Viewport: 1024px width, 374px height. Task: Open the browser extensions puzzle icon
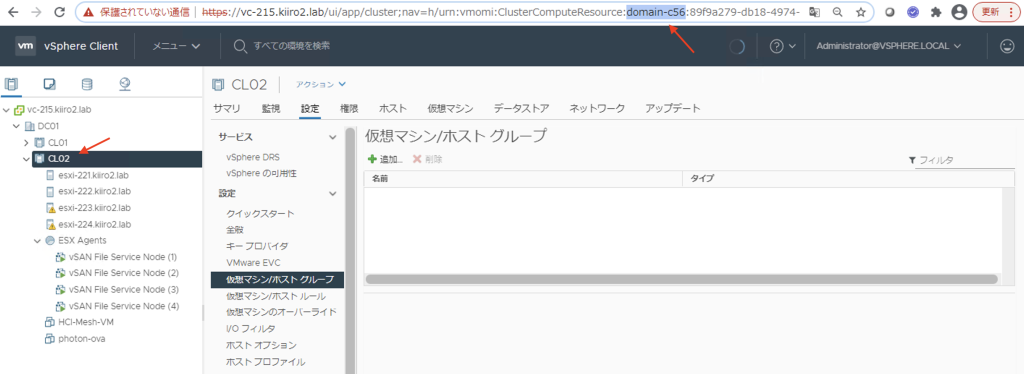tap(935, 12)
